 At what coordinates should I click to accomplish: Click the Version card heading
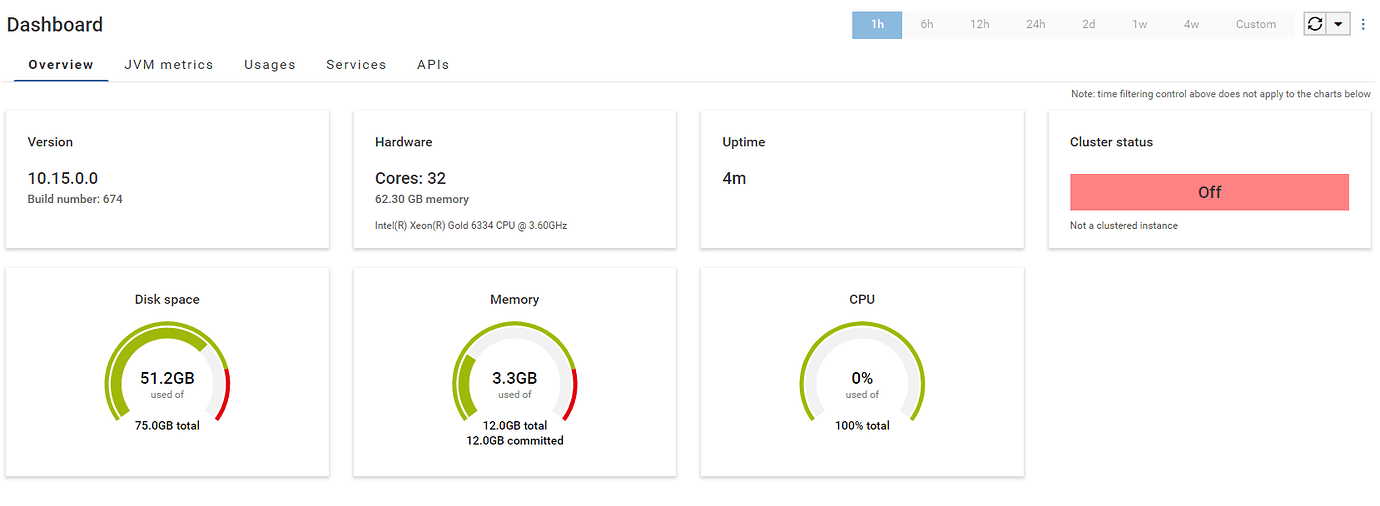pyautogui.click(x=50, y=142)
